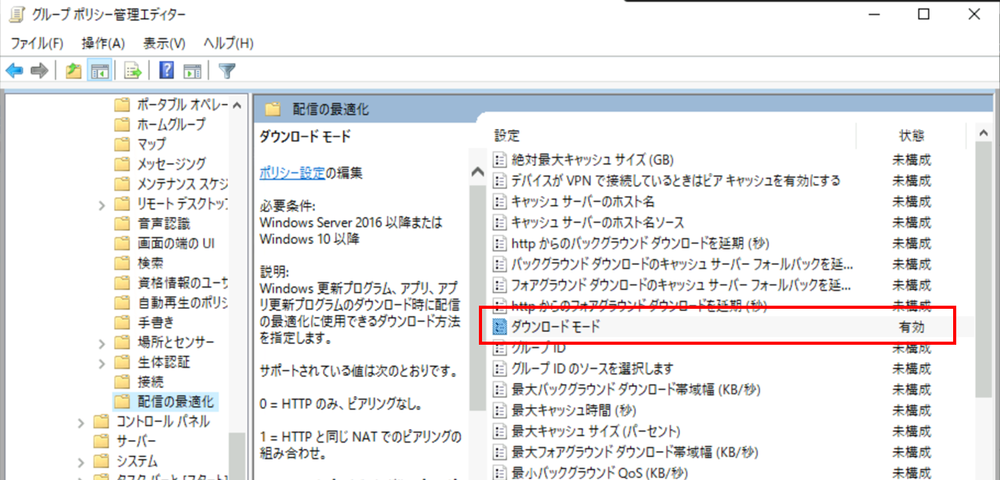The height and width of the screenshot is (480, 1000).
Task: Click the Up One Level folder icon
Action: pyautogui.click(x=73, y=71)
